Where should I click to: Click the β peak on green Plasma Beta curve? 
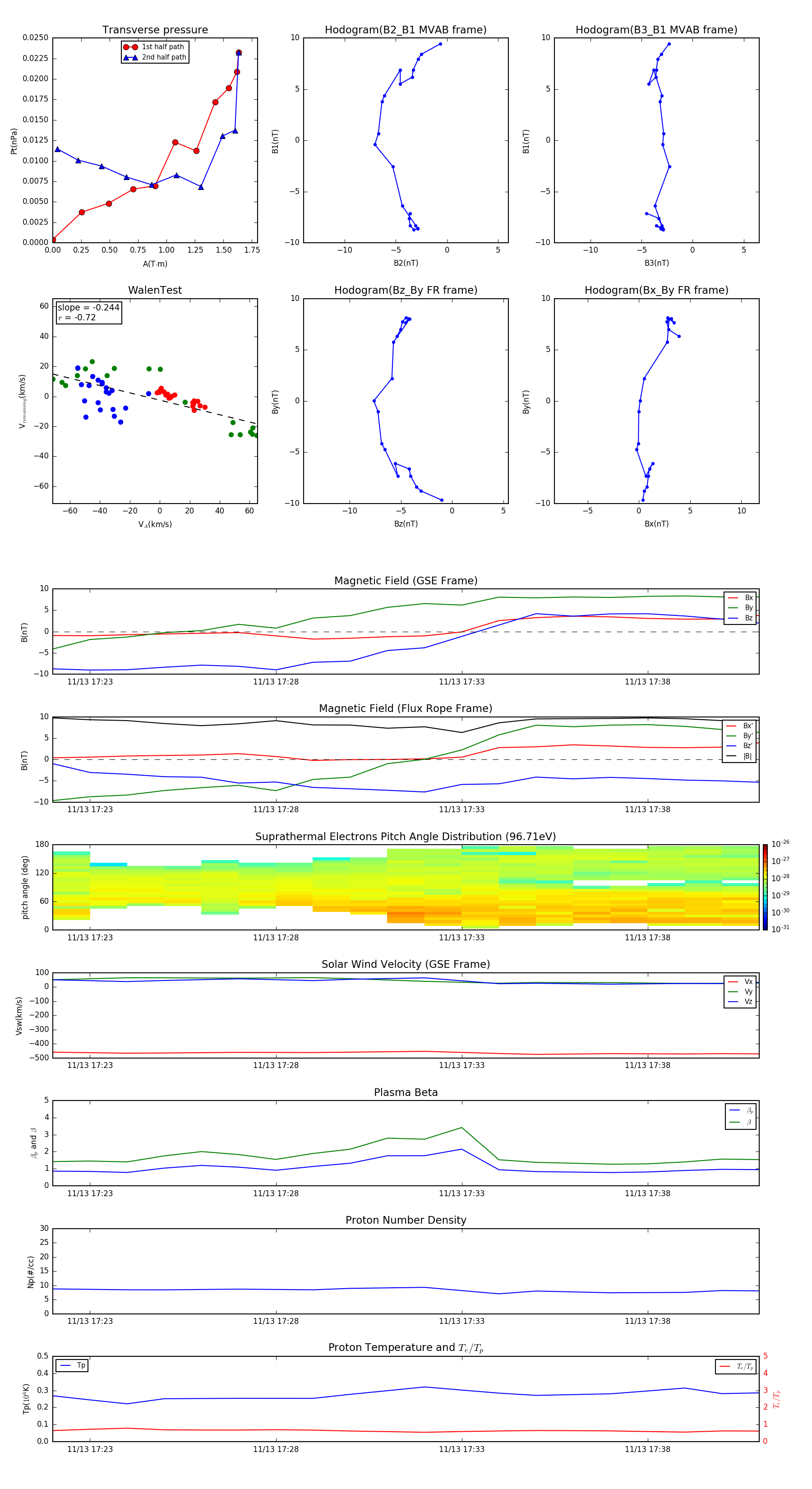(x=461, y=1128)
